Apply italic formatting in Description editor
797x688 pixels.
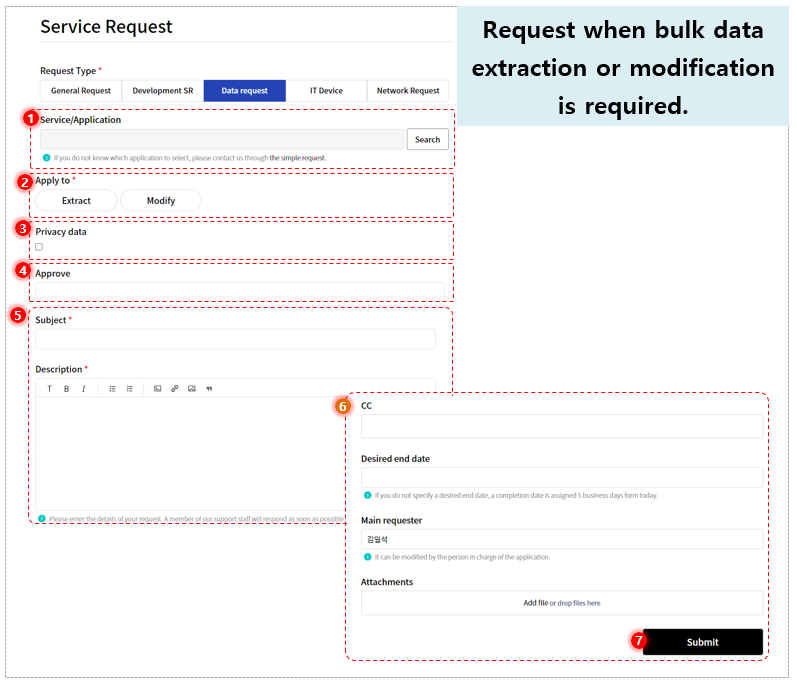tap(83, 389)
